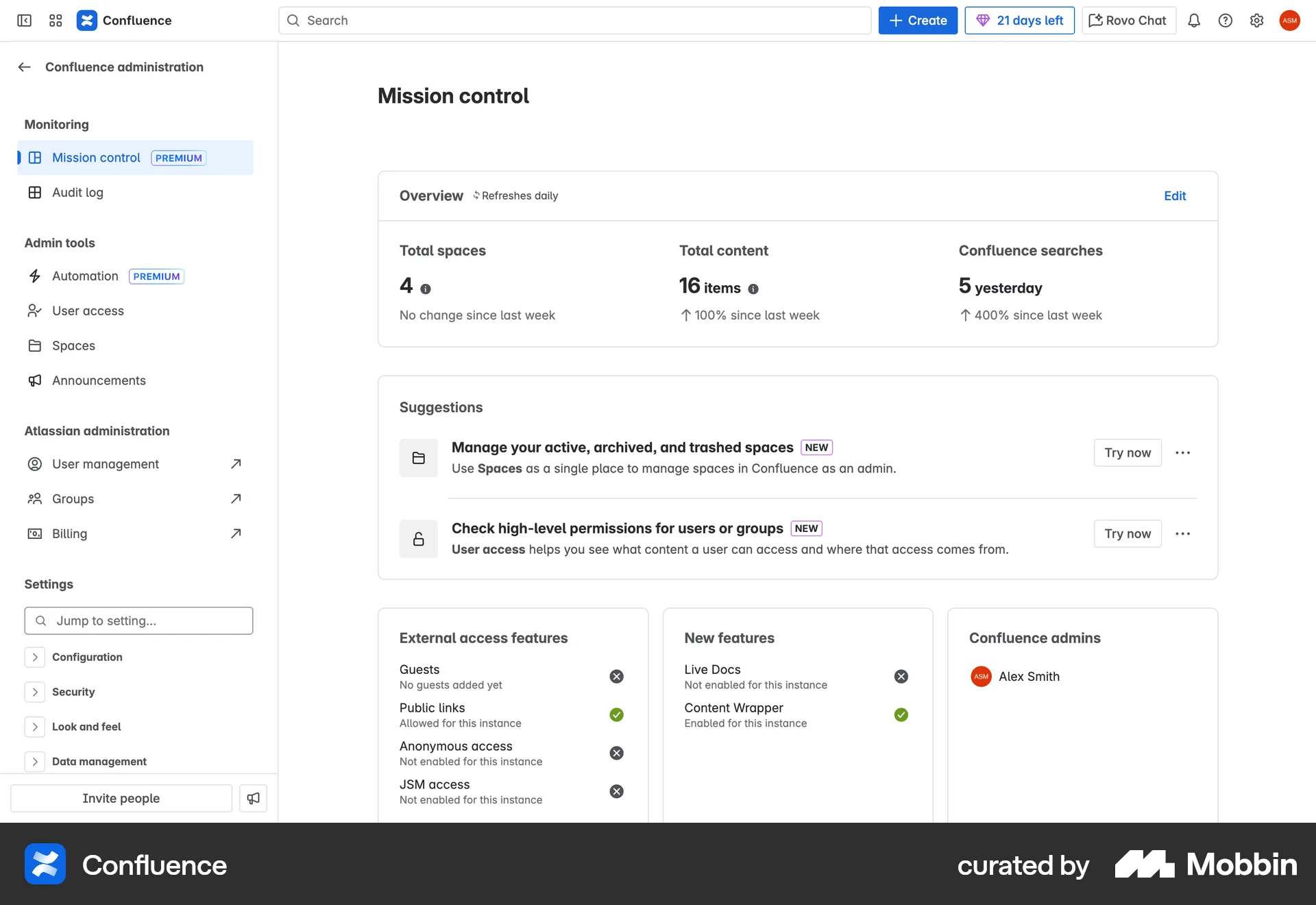Click the 21 days left trial badge
Screen dimensions: 1316x905
pyautogui.click(x=1019, y=20)
